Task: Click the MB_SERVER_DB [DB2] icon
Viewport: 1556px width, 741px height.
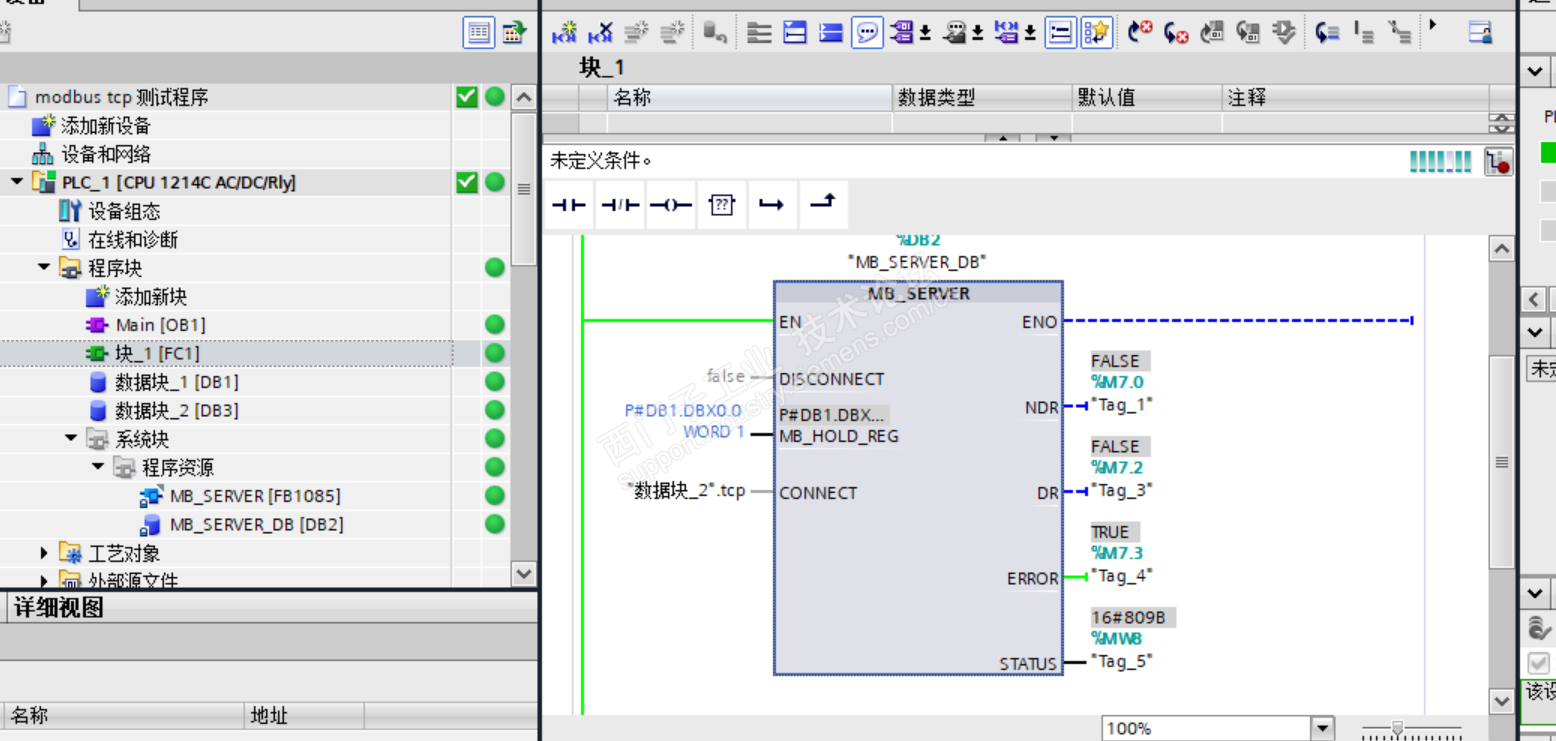Action: [x=151, y=524]
